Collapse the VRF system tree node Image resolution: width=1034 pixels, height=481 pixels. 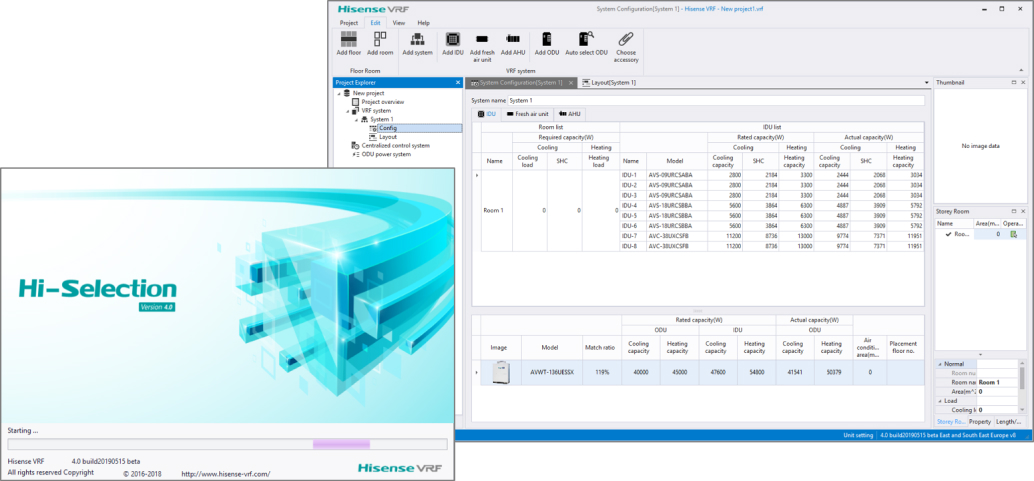point(348,111)
